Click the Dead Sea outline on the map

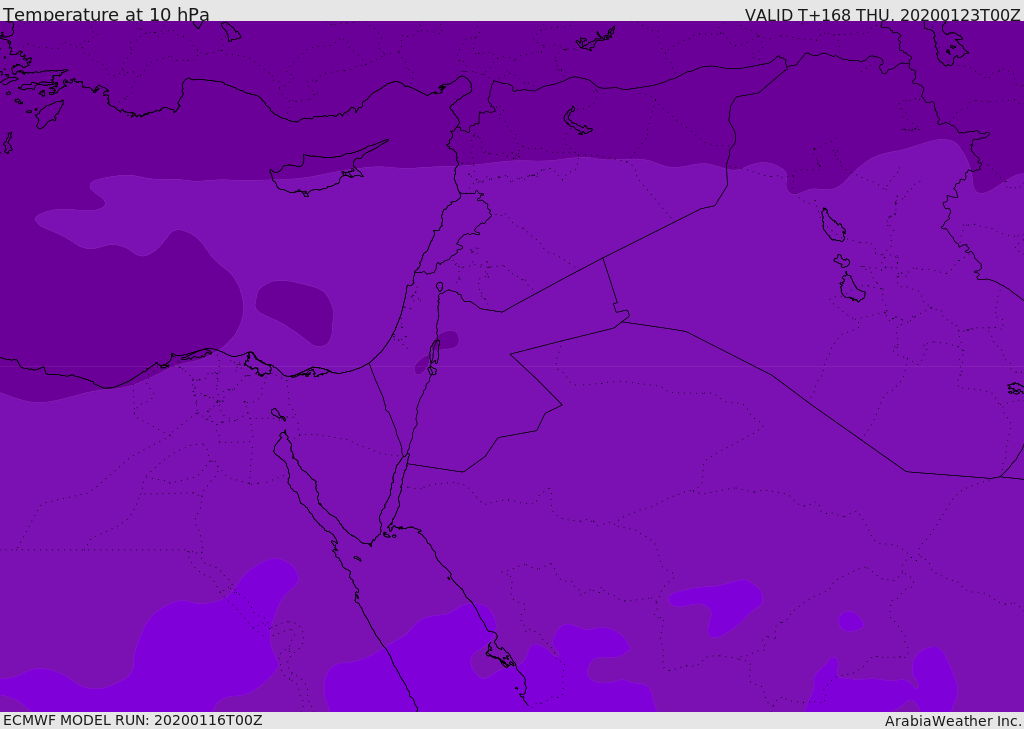434,356
